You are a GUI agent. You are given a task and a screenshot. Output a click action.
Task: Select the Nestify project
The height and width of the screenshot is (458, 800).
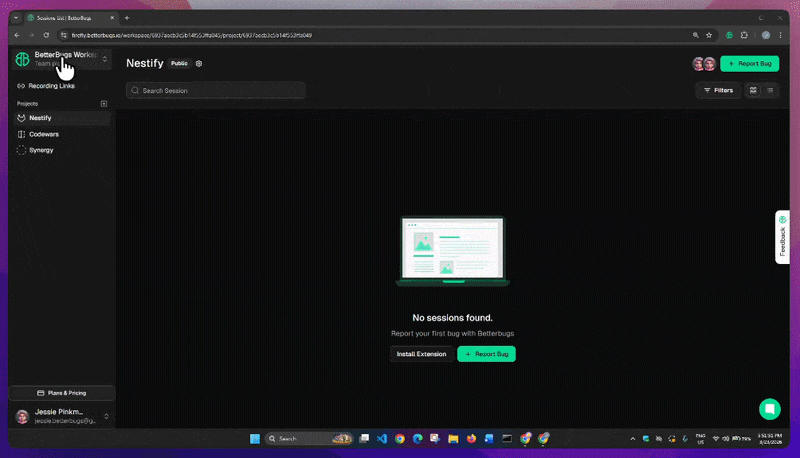pyautogui.click(x=62, y=118)
